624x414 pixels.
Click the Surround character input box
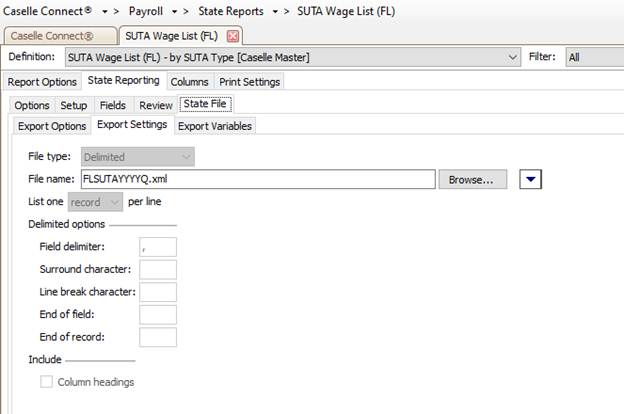[x=158, y=269]
